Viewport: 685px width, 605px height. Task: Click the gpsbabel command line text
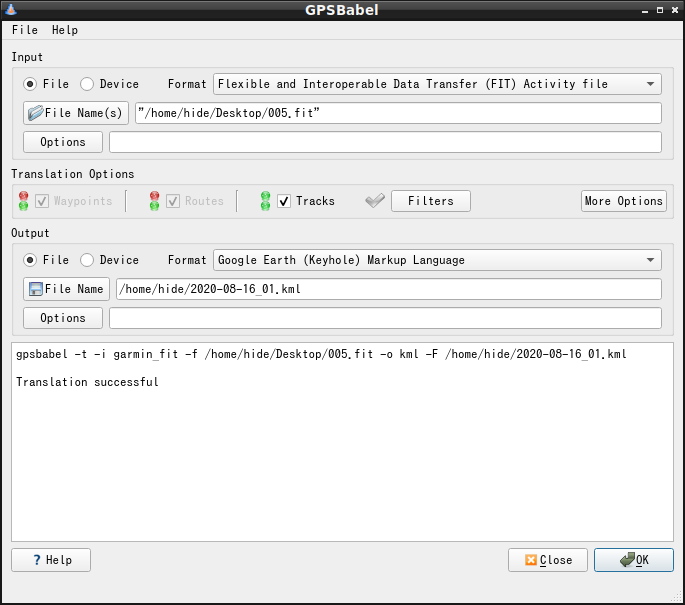pos(321,354)
